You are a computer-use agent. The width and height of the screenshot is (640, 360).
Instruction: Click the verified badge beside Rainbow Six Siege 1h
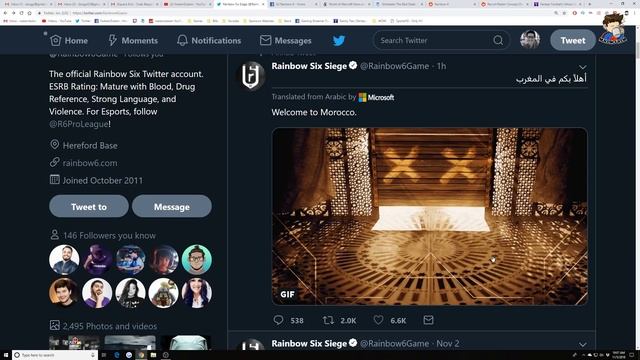[353, 65]
